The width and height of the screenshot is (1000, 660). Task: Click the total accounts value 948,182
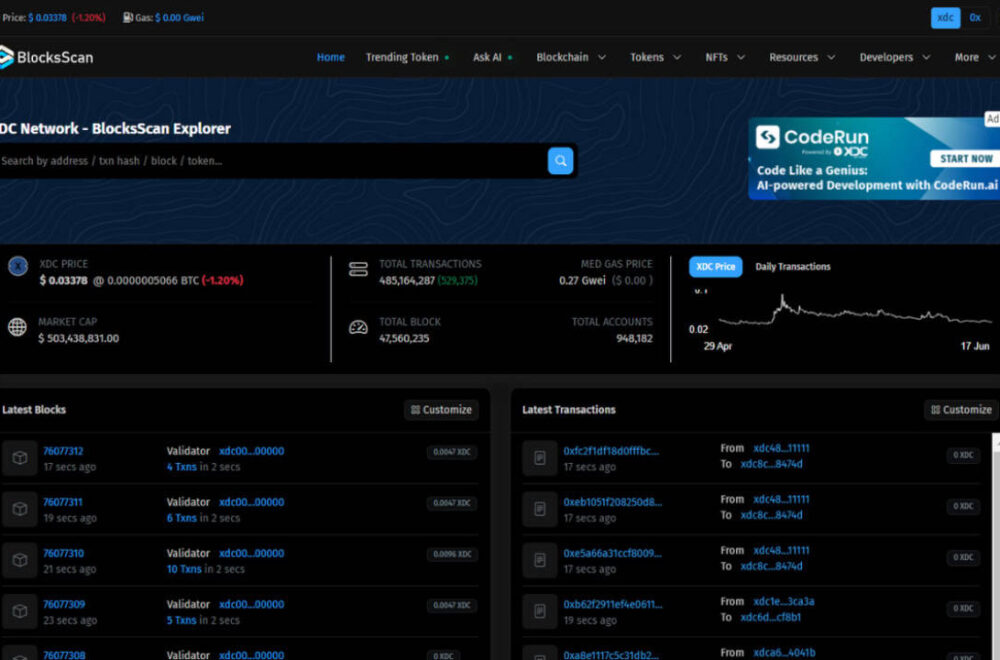pyautogui.click(x=635, y=339)
